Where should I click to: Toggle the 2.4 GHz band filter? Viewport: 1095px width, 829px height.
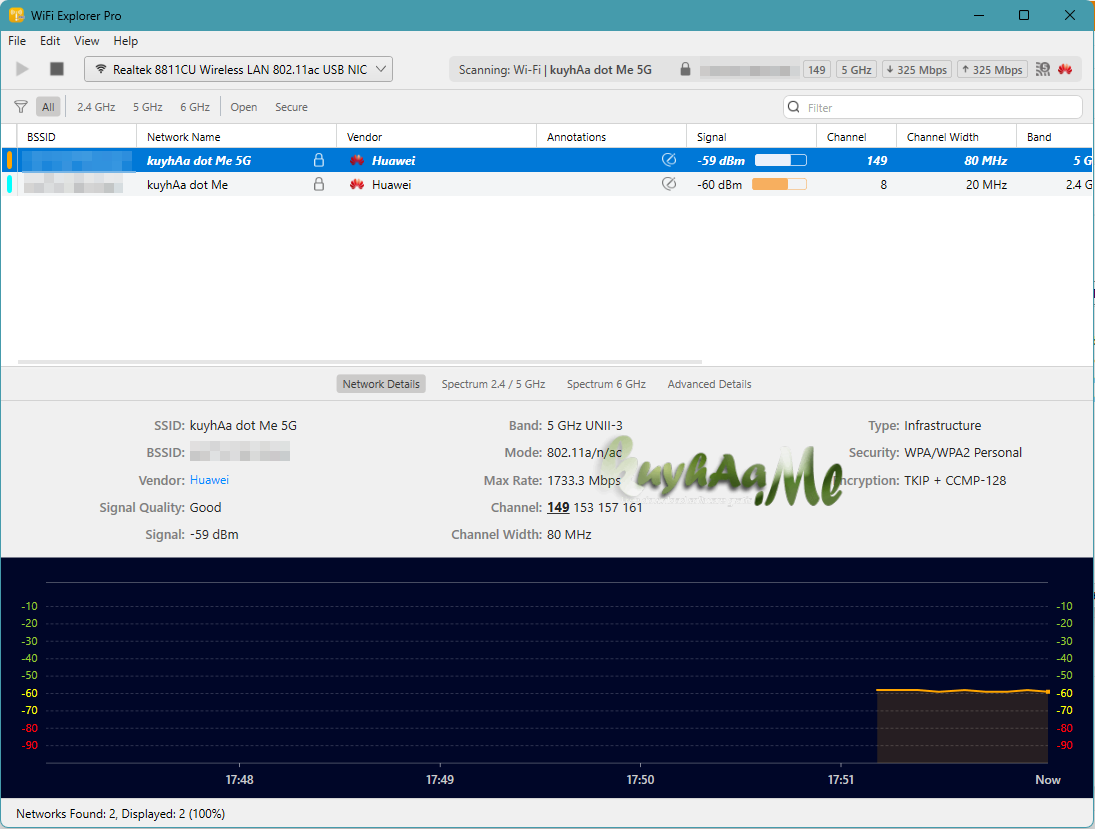[x=96, y=107]
